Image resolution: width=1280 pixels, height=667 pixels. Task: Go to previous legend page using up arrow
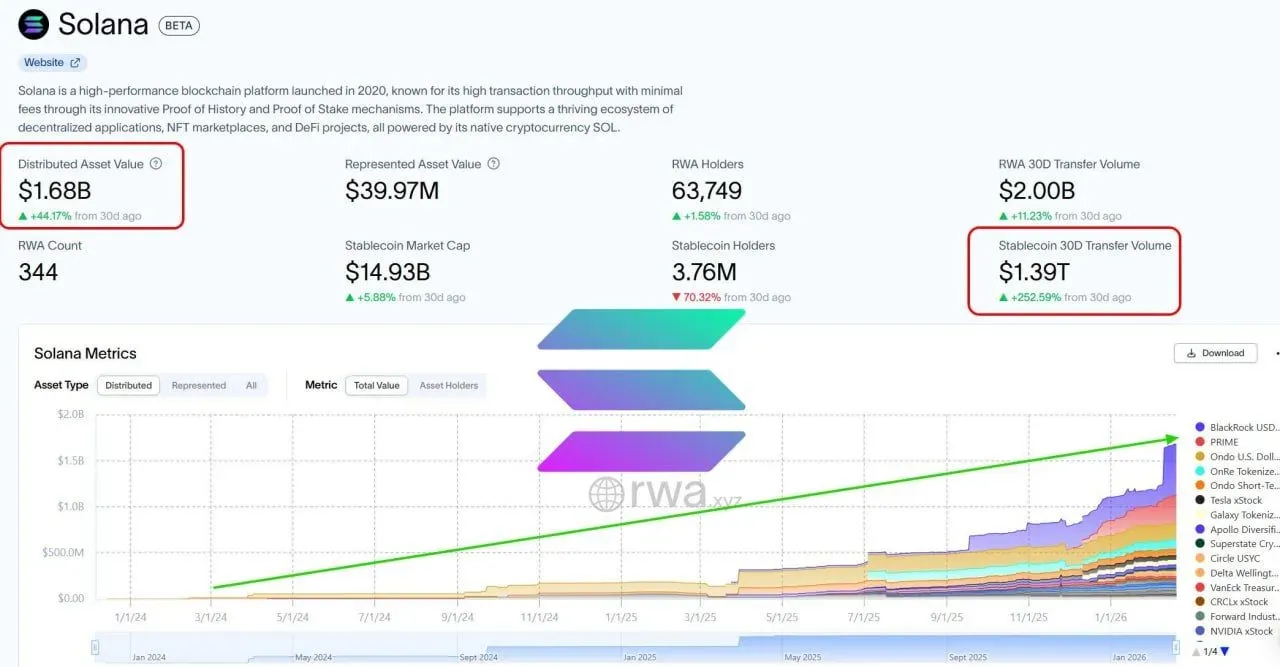click(x=1196, y=651)
